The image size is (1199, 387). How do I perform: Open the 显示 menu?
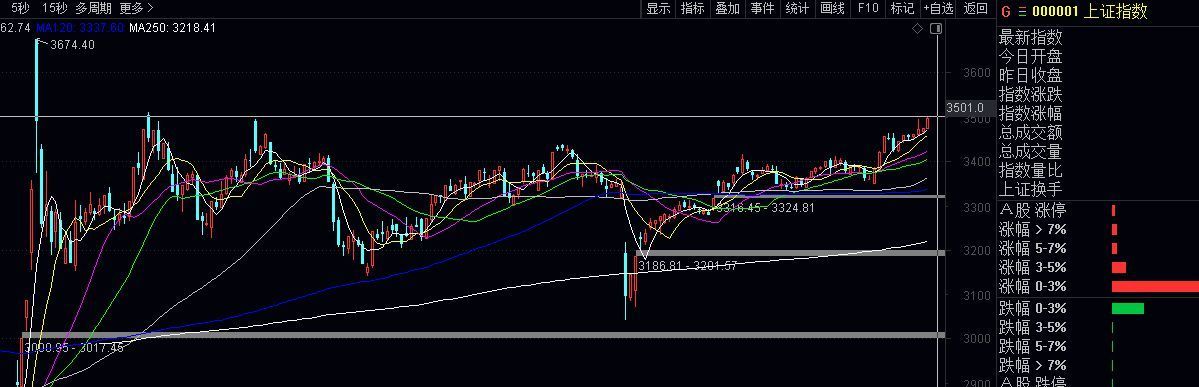(x=658, y=8)
